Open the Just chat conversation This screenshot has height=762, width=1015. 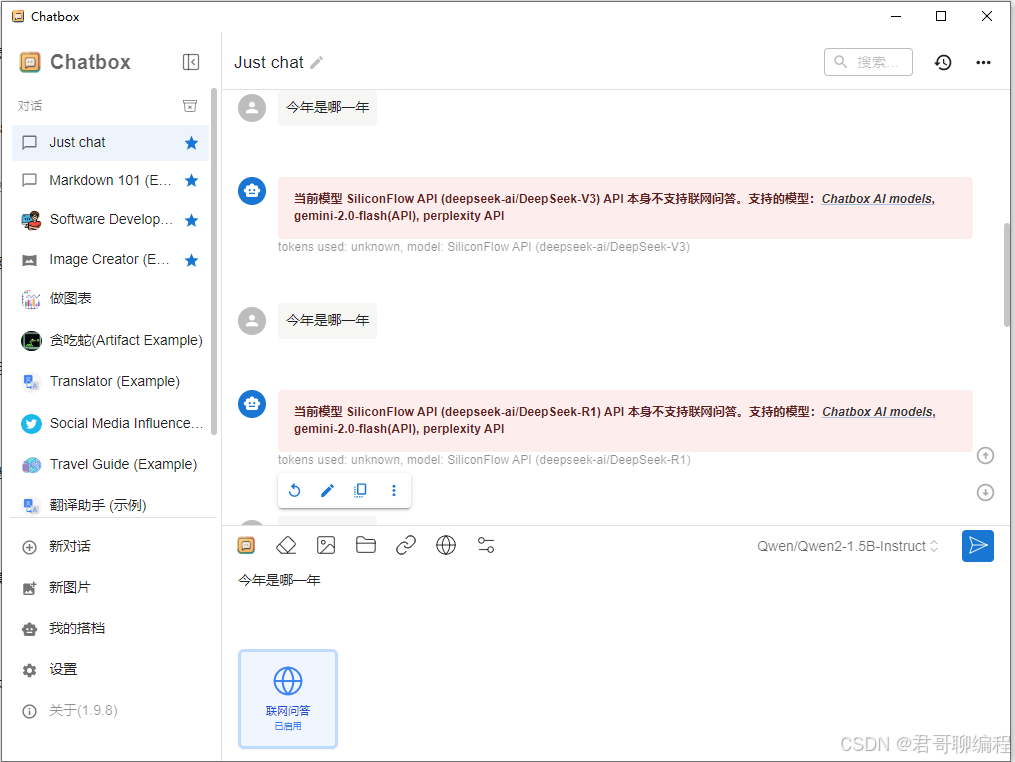point(110,142)
